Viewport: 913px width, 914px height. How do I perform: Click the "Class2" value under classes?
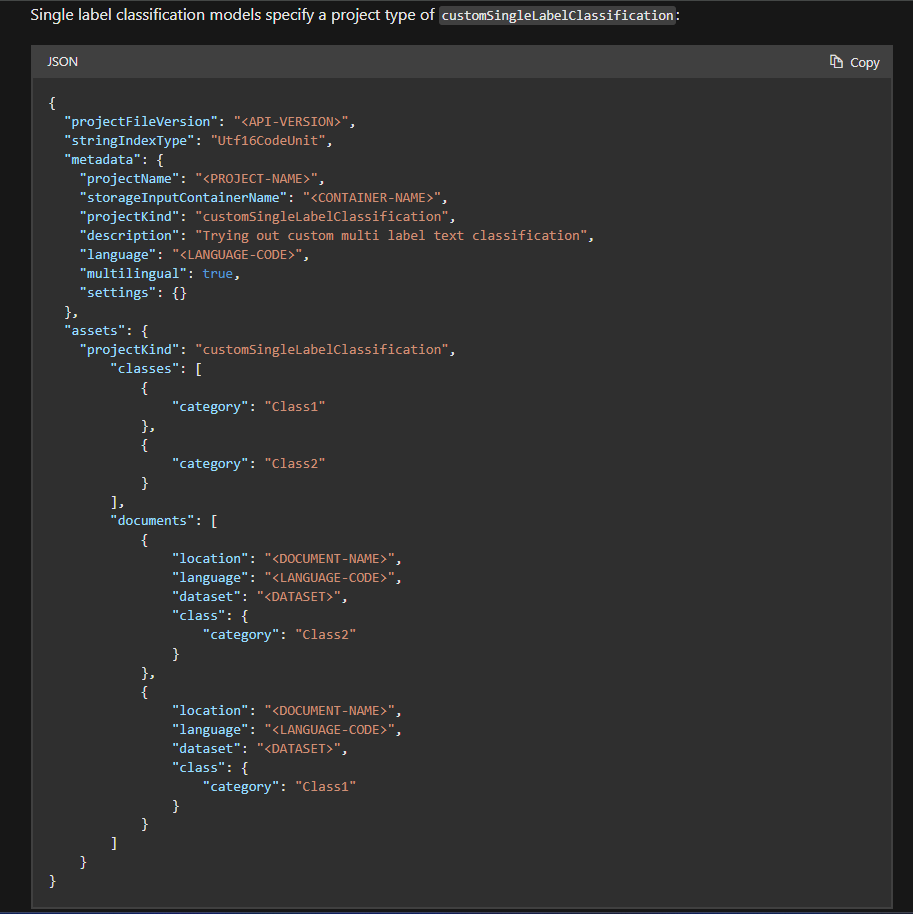[x=294, y=463]
